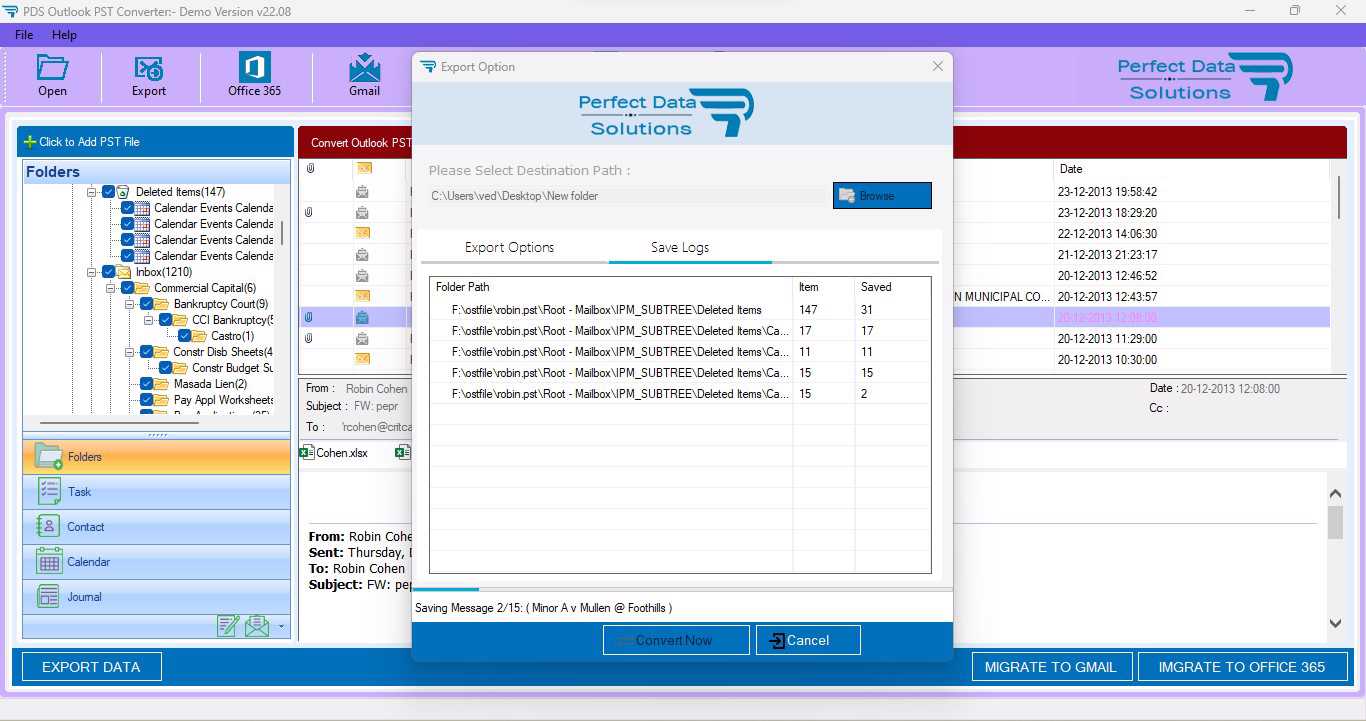This screenshot has height=721, width=1366.
Task: Click the notes pencil icon below Journal
Action: pyautogui.click(x=228, y=626)
